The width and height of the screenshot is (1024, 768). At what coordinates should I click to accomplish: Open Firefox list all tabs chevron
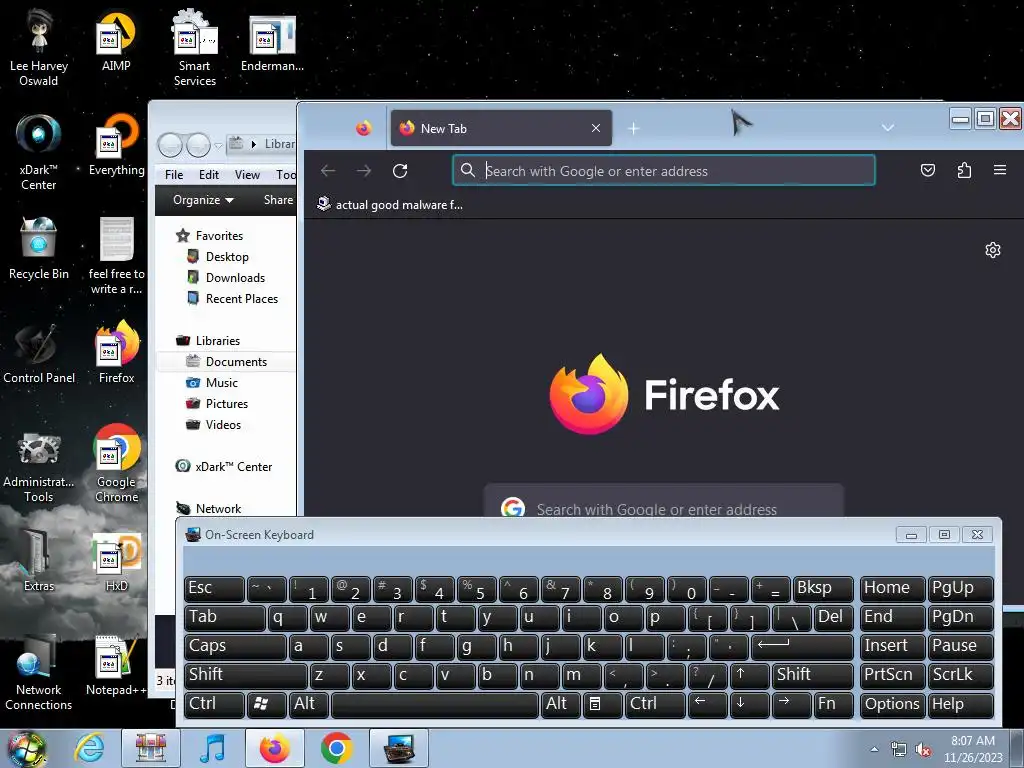[x=888, y=128]
